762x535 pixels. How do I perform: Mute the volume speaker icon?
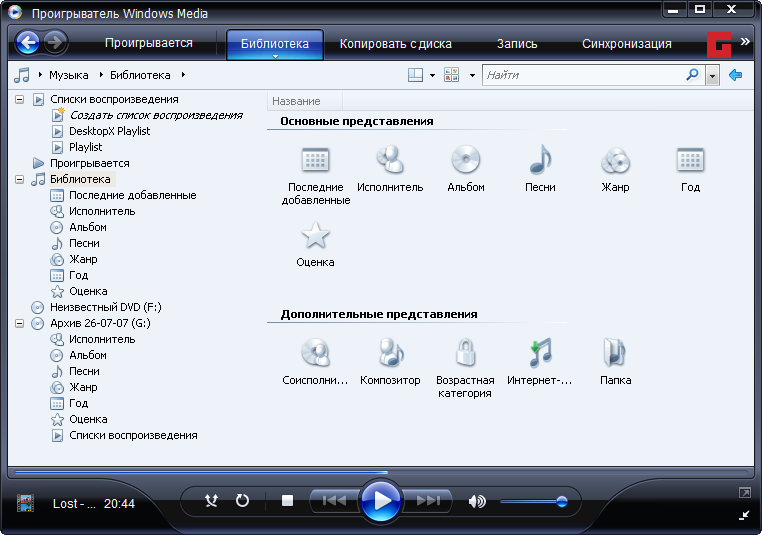tap(477, 501)
